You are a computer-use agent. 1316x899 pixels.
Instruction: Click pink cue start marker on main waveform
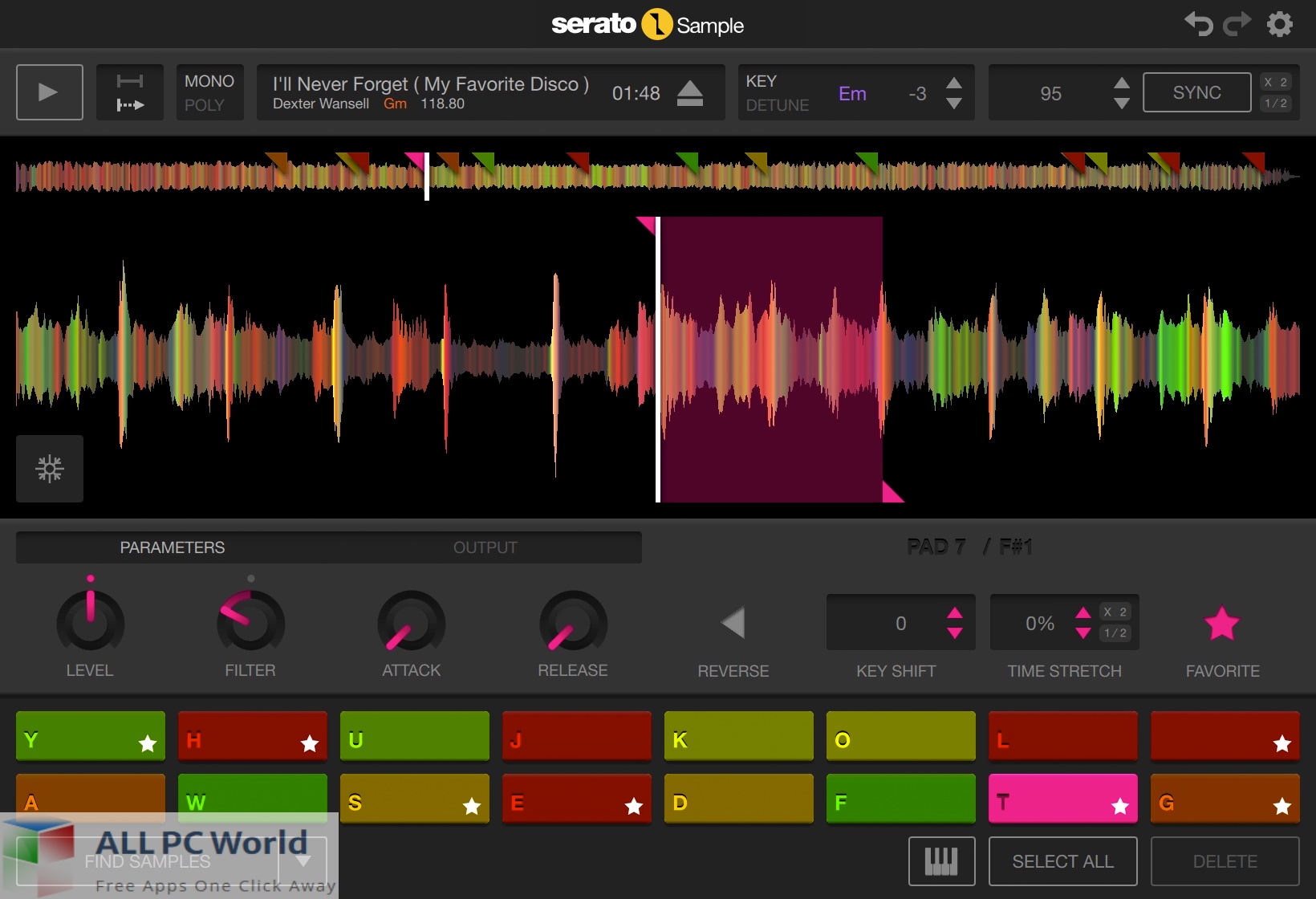[x=647, y=225]
